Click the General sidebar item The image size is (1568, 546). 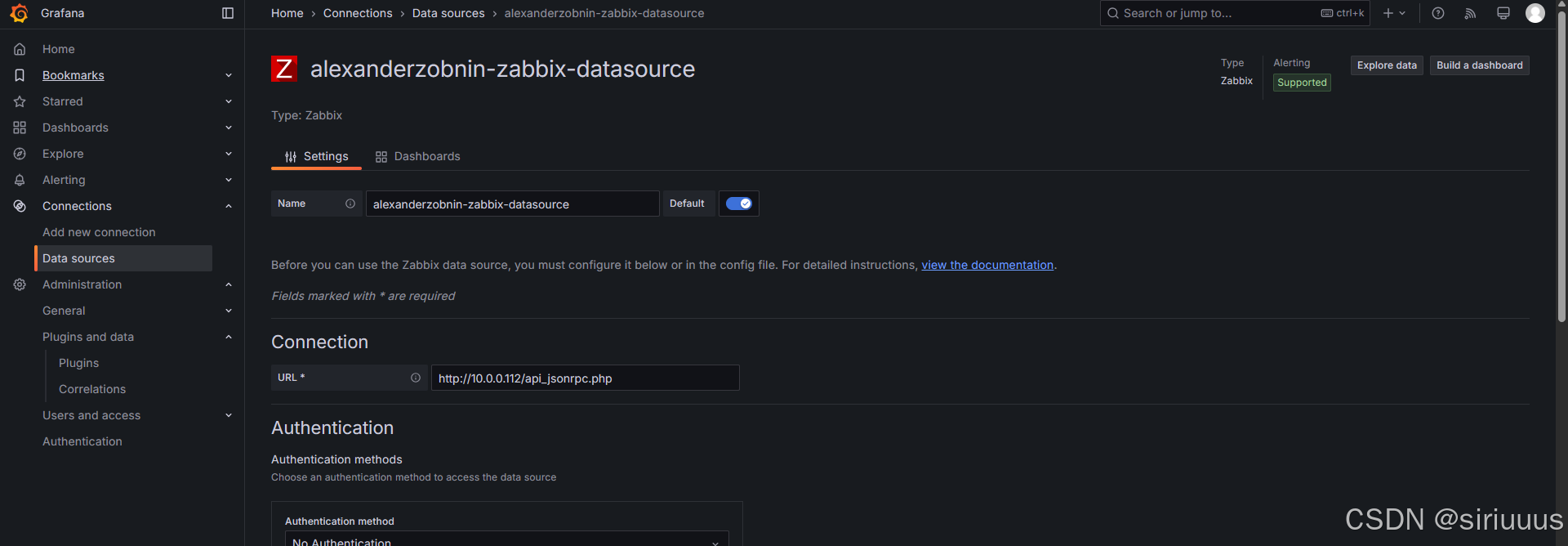pyautogui.click(x=64, y=311)
